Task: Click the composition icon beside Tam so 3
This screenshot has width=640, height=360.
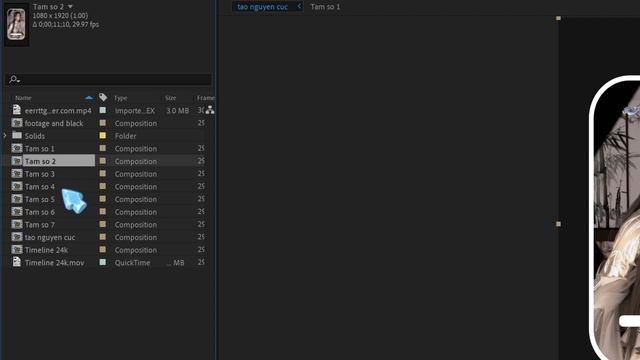Action: pos(17,173)
